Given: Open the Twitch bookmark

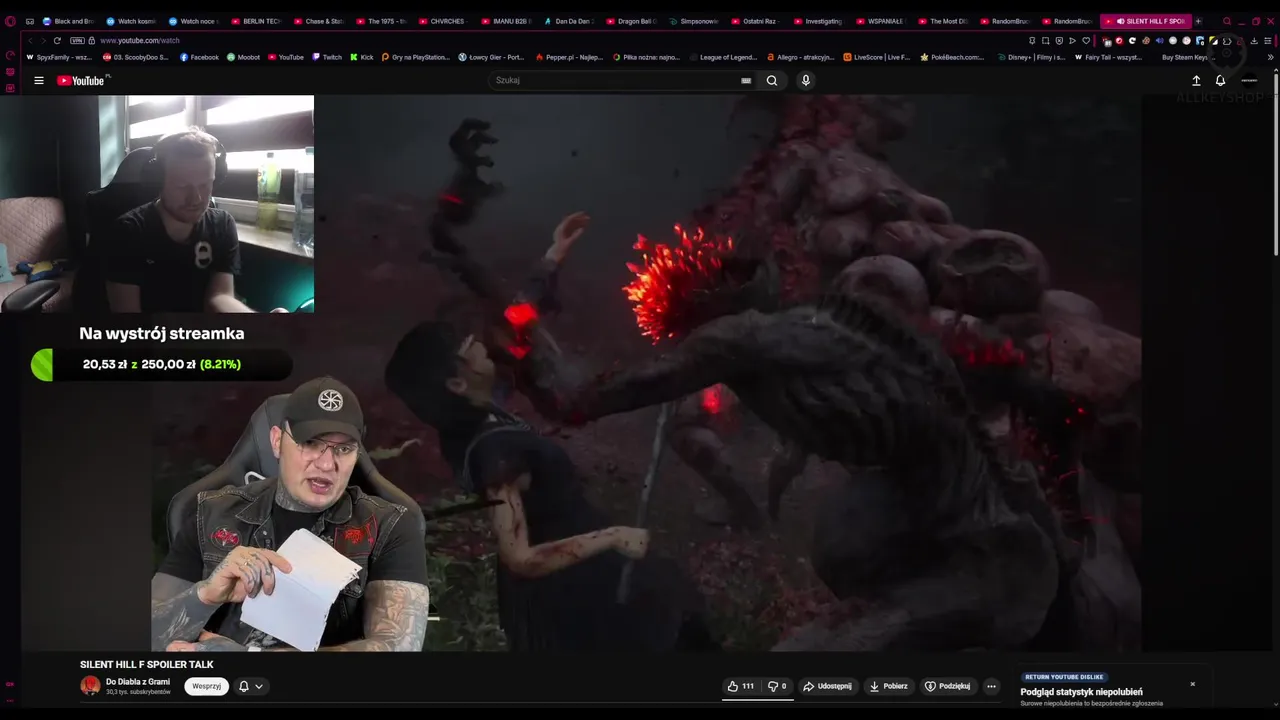Looking at the screenshot, I should pos(327,57).
